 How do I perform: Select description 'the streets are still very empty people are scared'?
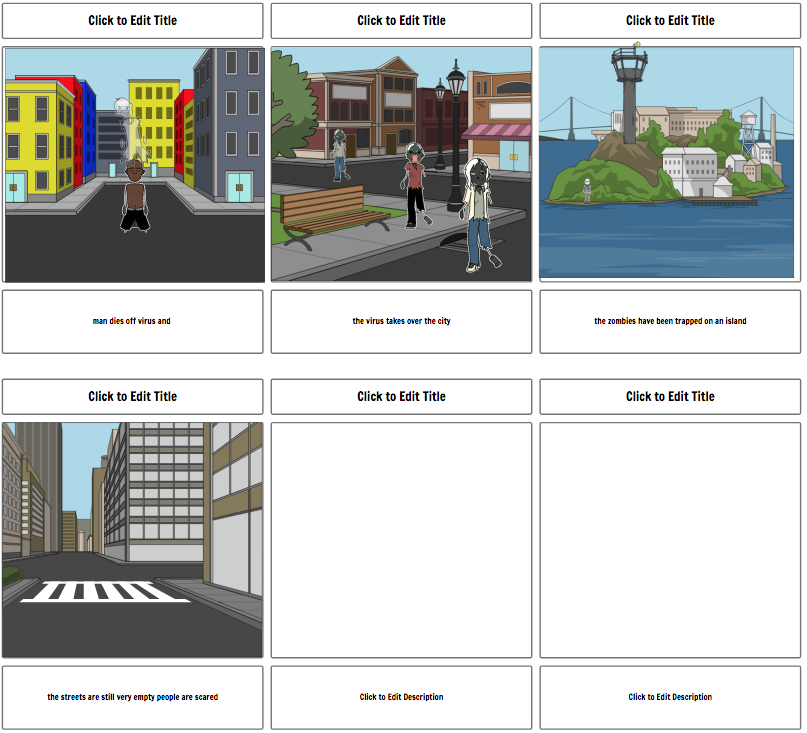132,697
